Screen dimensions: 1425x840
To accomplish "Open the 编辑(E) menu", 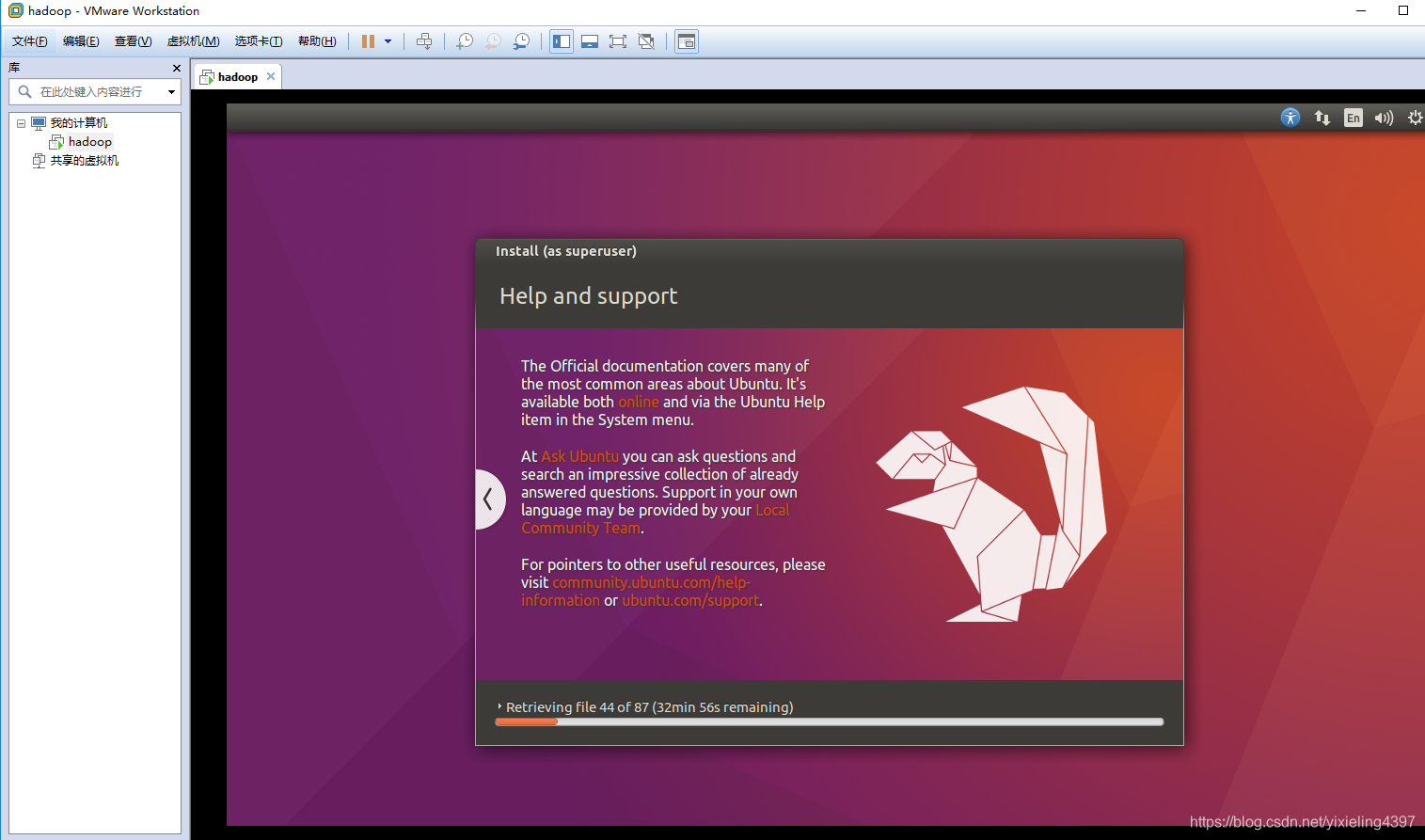I will pos(81,41).
